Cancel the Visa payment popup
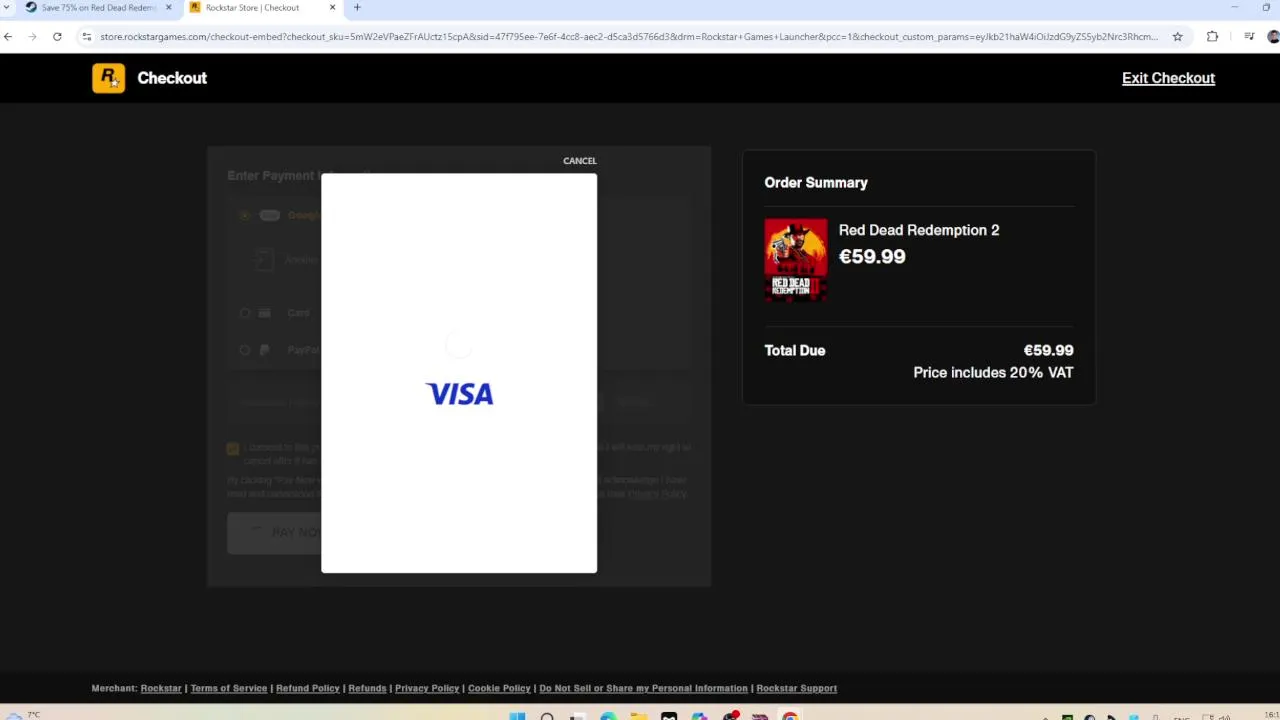This screenshot has height=720, width=1280. coord(579,161)
